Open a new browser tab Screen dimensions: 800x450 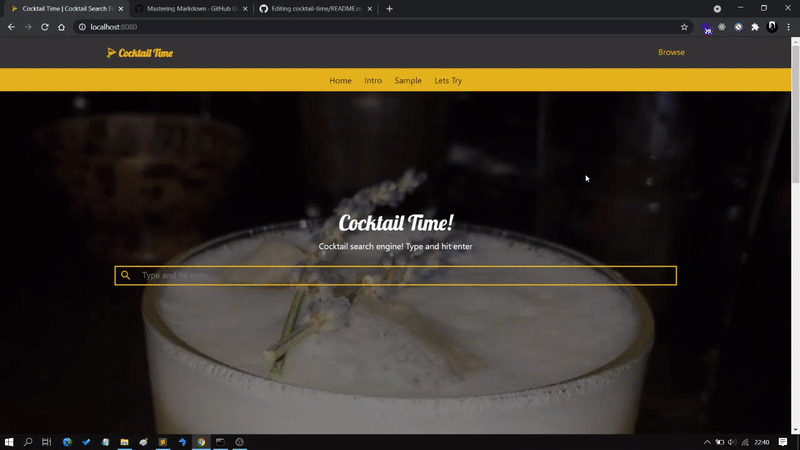click(389, 9)
